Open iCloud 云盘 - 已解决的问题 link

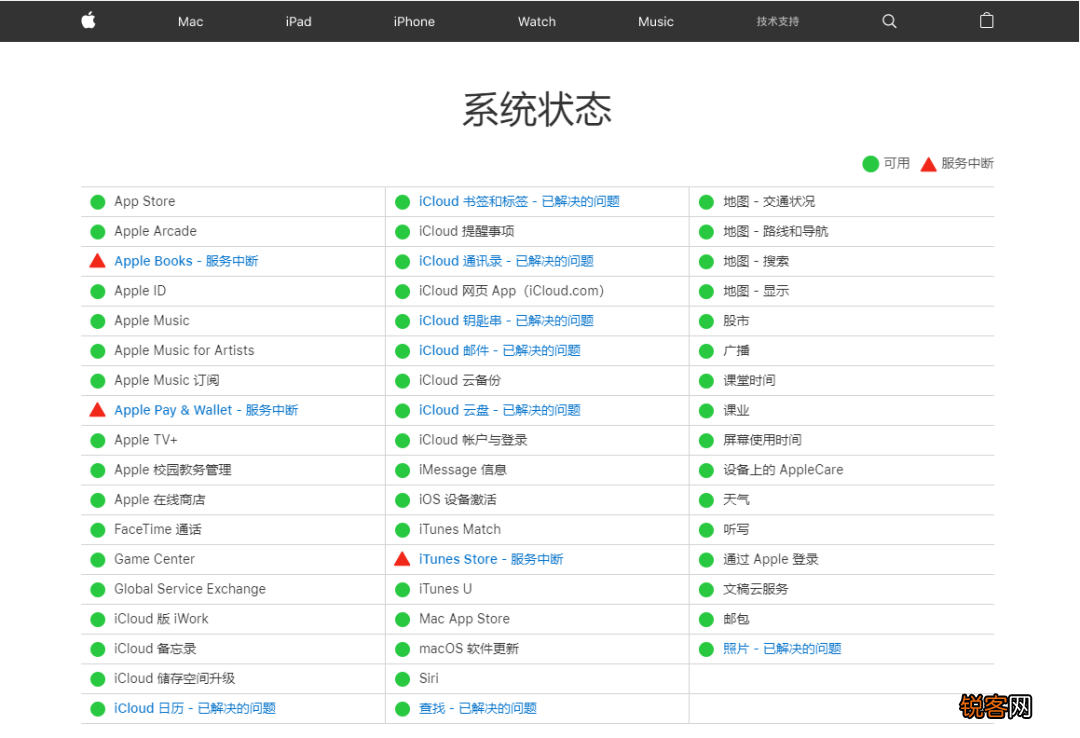tap(499, 410)
